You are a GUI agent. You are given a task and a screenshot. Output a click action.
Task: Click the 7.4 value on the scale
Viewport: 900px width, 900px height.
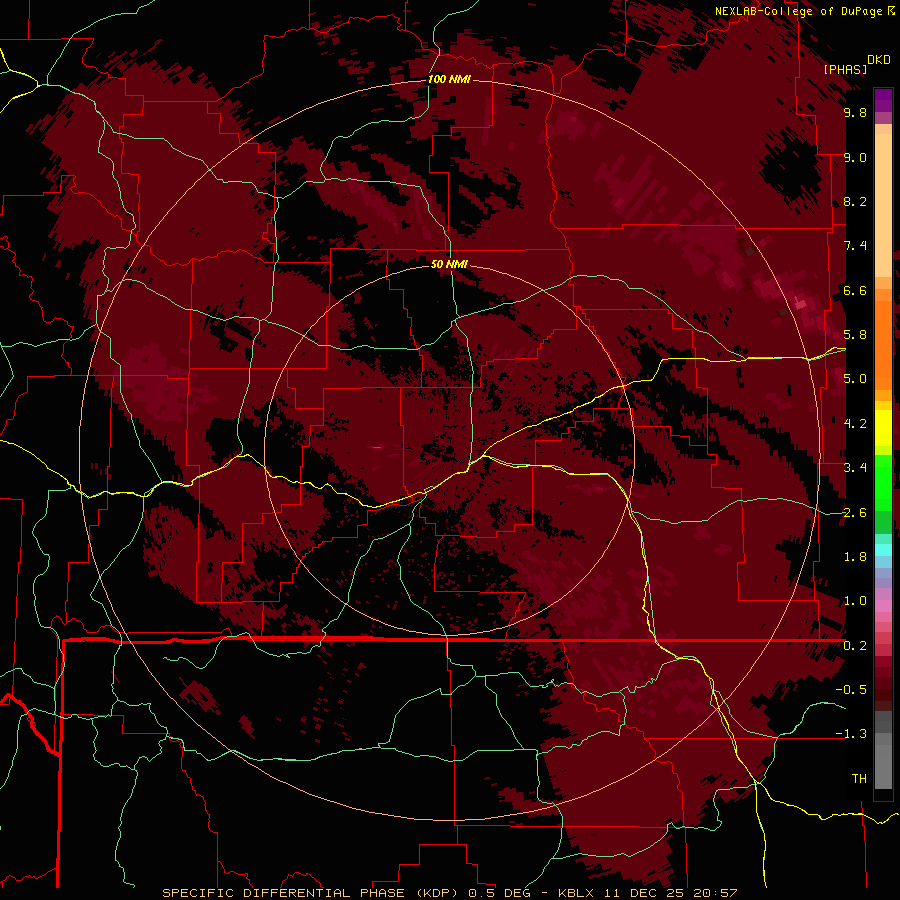855,246
